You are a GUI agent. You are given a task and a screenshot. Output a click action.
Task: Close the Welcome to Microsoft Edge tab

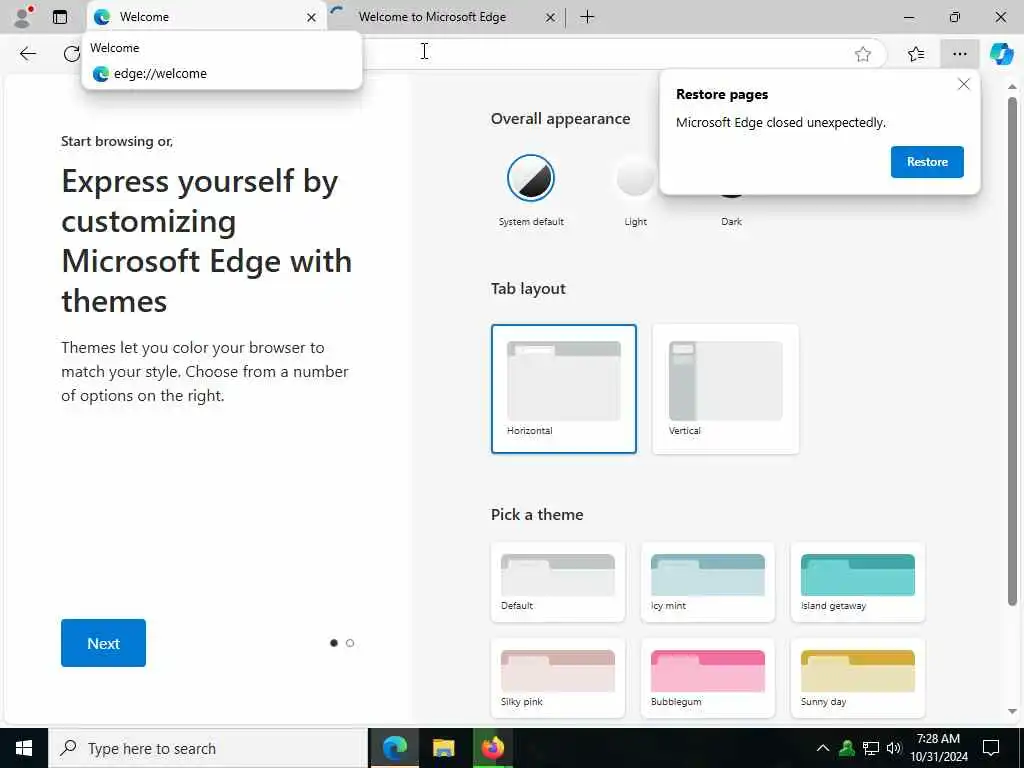tap(551, 18)
